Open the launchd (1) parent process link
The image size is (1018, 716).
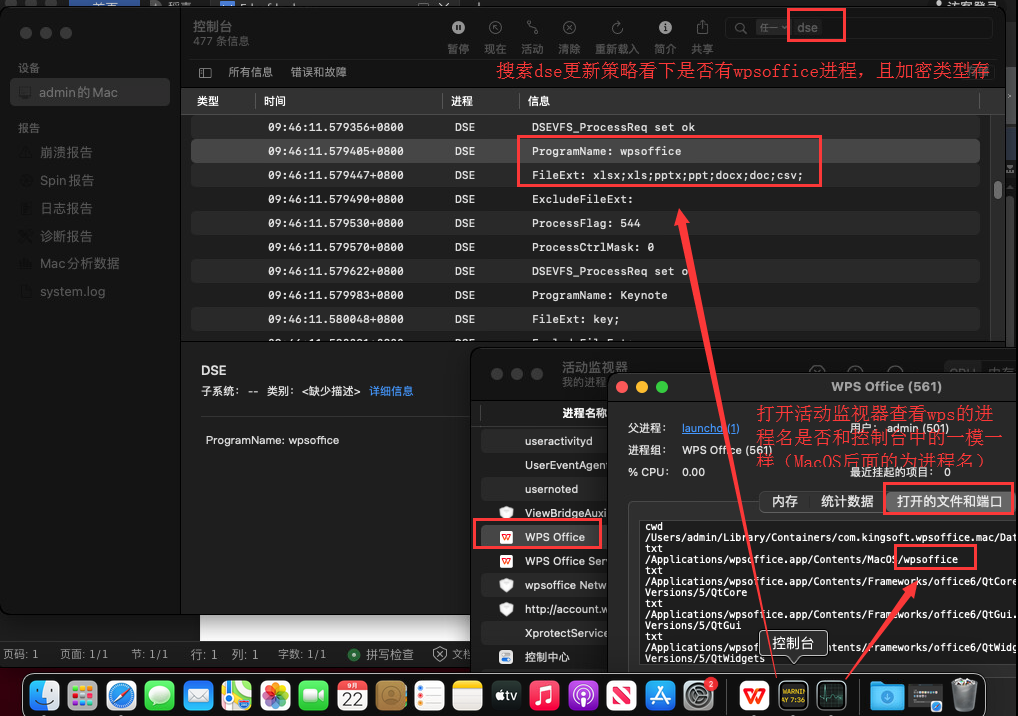pyautogui.click(x=710, y=428)
